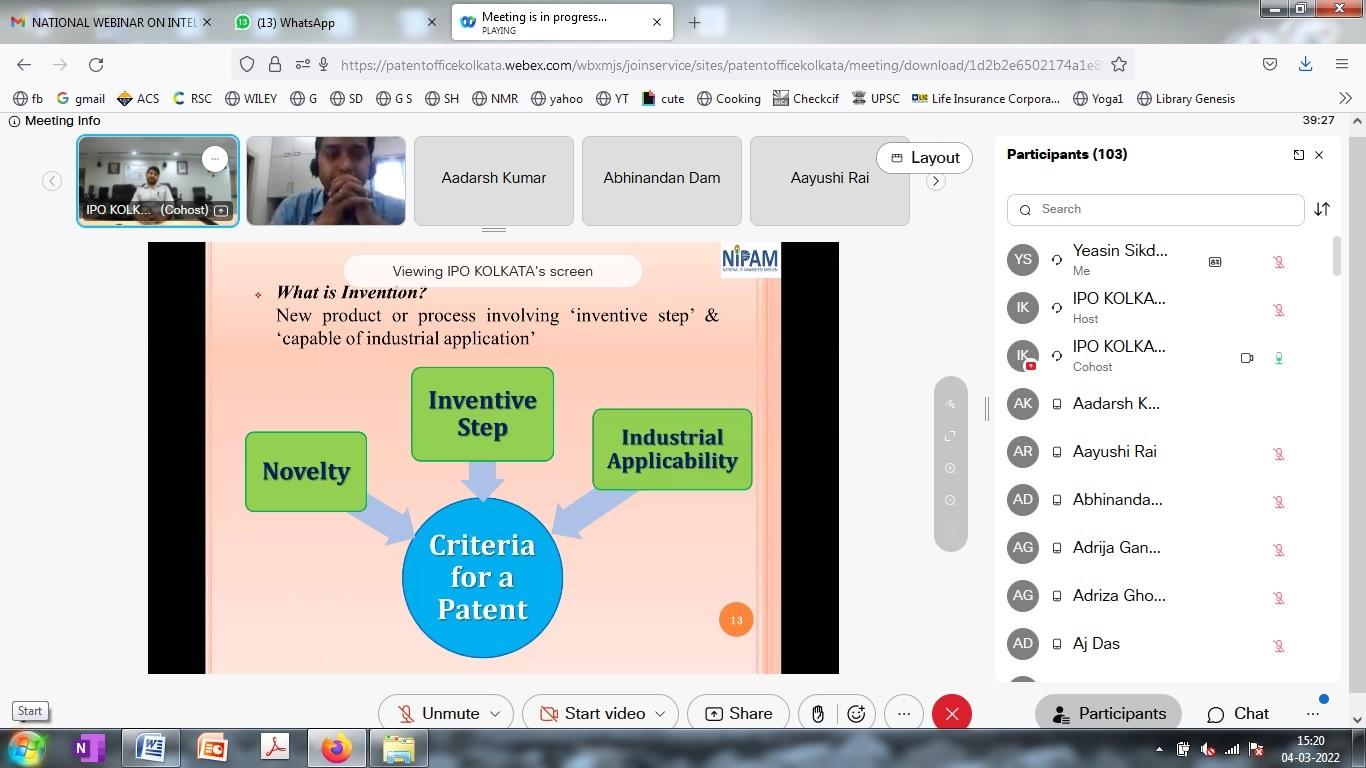
Task: Expand the Layout options
Action: [x=924, y=157]
